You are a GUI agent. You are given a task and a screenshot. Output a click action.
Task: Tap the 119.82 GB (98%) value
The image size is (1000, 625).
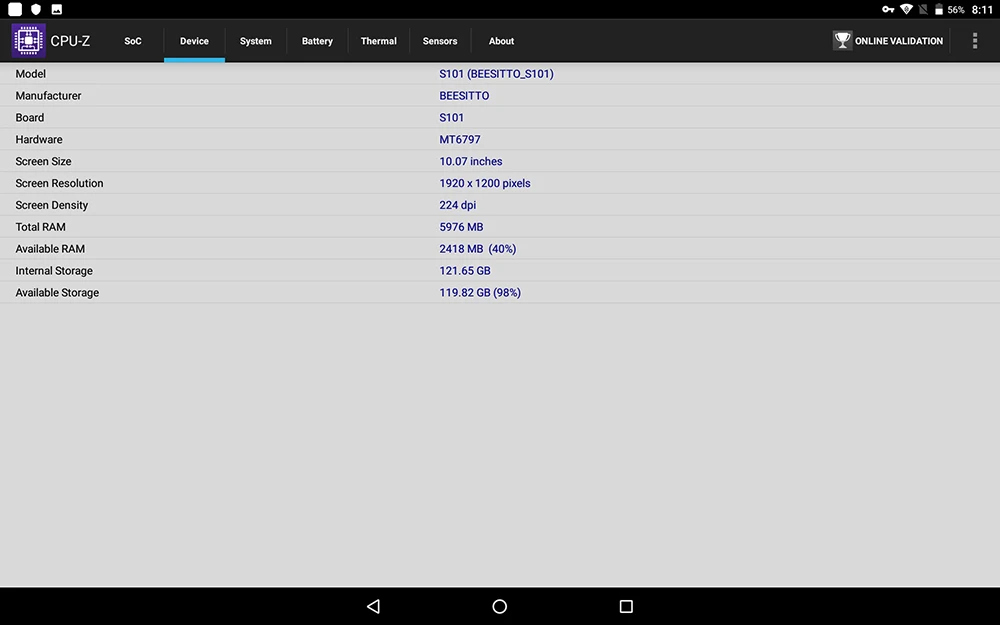tap(480, 293)
